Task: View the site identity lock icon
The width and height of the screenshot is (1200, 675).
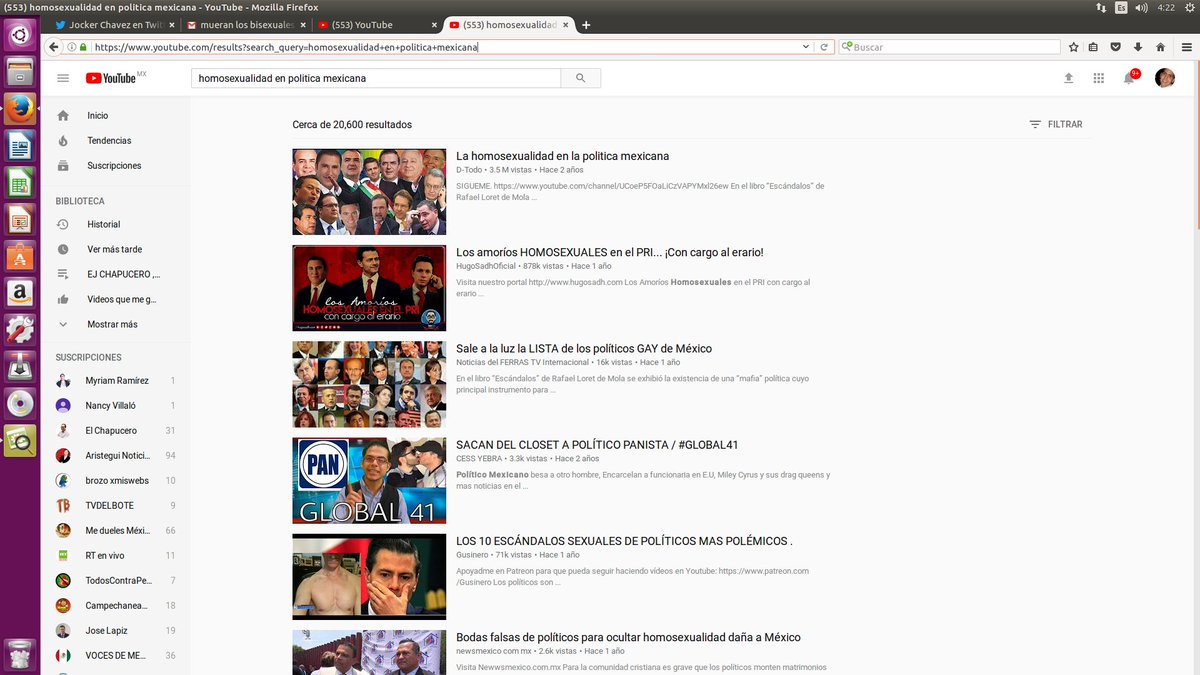Action: pos(83,47)
